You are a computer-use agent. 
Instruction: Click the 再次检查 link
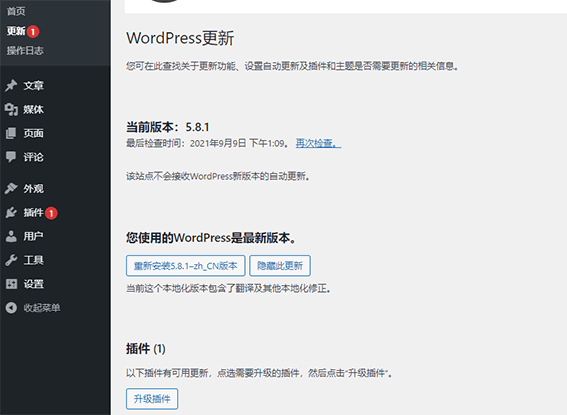(x=318, y=144)
